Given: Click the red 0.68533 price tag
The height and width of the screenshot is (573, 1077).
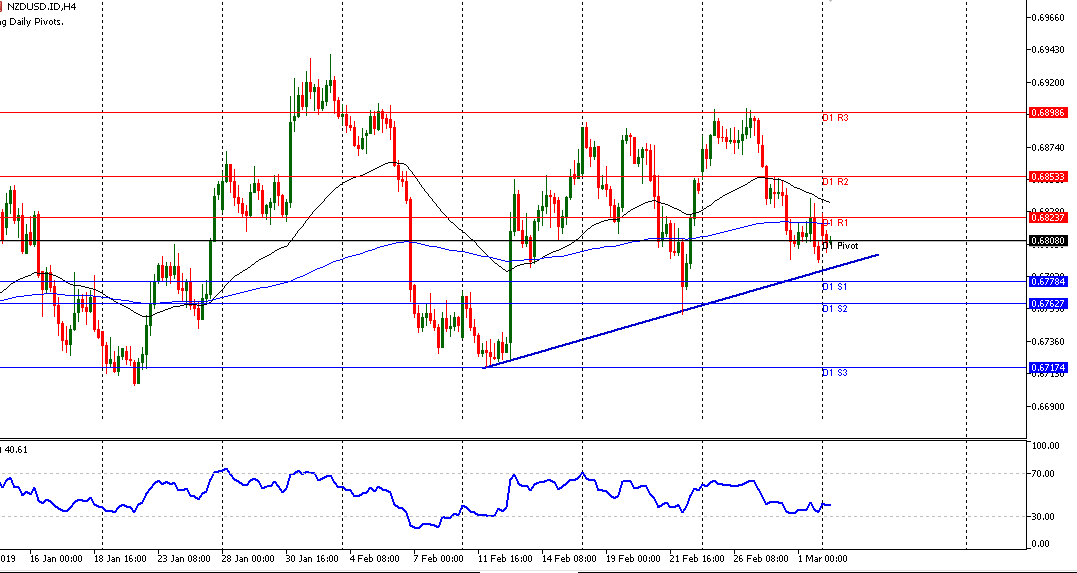Looking at the screenshot, I should (x=1047, y=177).
